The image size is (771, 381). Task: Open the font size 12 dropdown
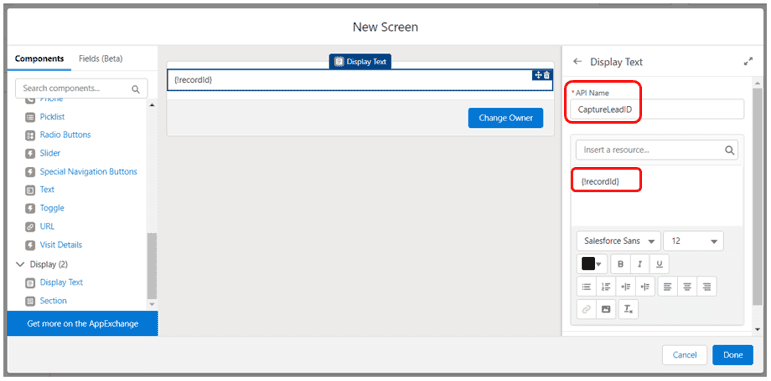(x=693, y=241)
